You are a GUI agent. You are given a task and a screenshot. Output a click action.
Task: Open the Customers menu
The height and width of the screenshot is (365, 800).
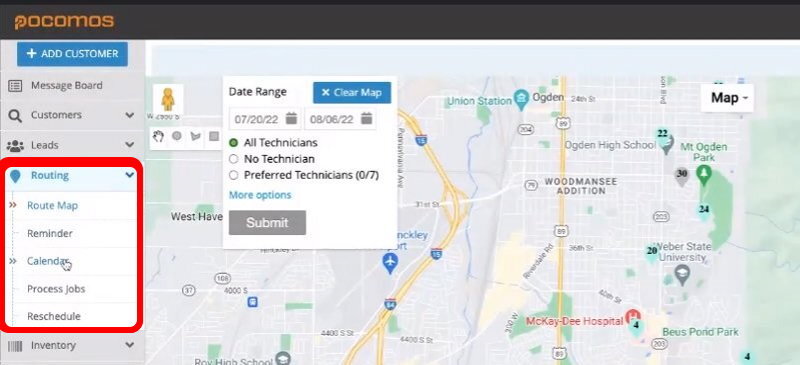click(56, 115)
